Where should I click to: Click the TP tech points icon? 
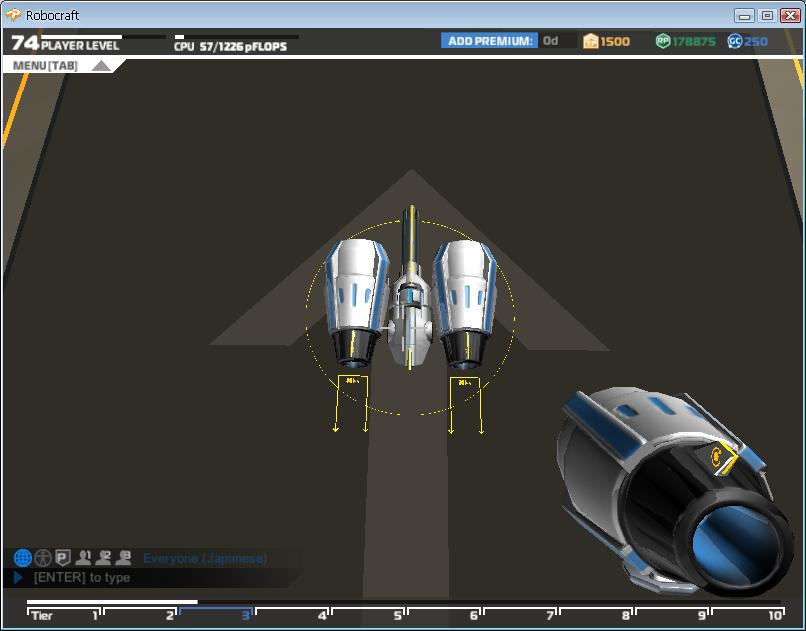591,41
